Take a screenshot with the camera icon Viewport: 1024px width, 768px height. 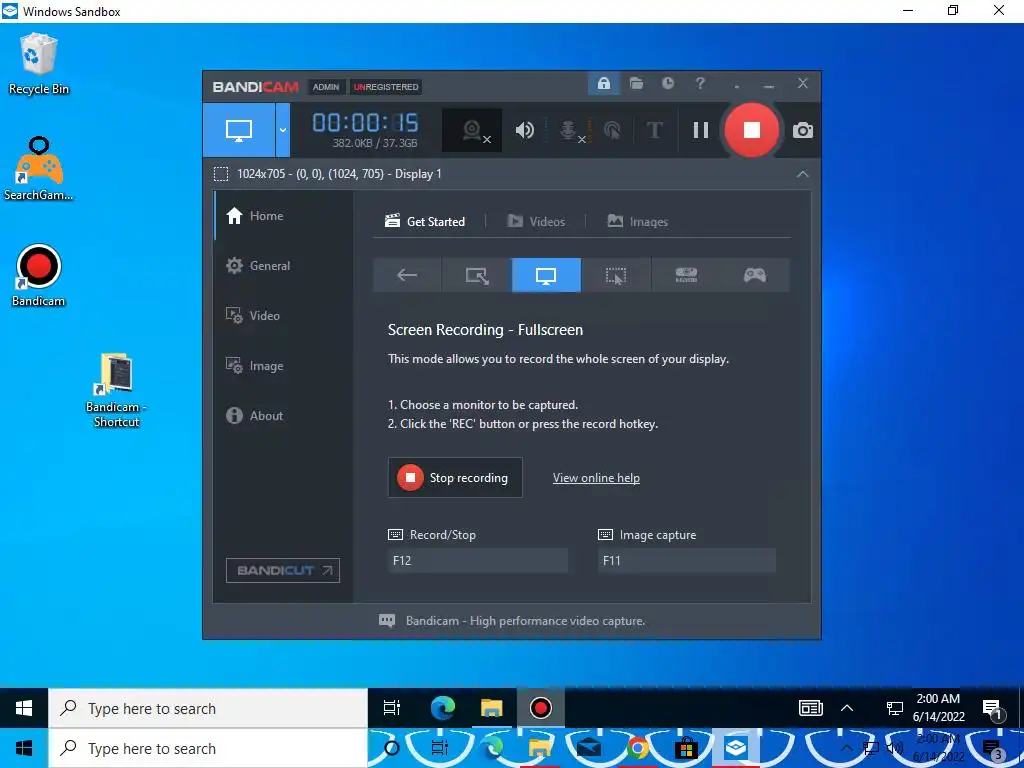pos(803,131)
